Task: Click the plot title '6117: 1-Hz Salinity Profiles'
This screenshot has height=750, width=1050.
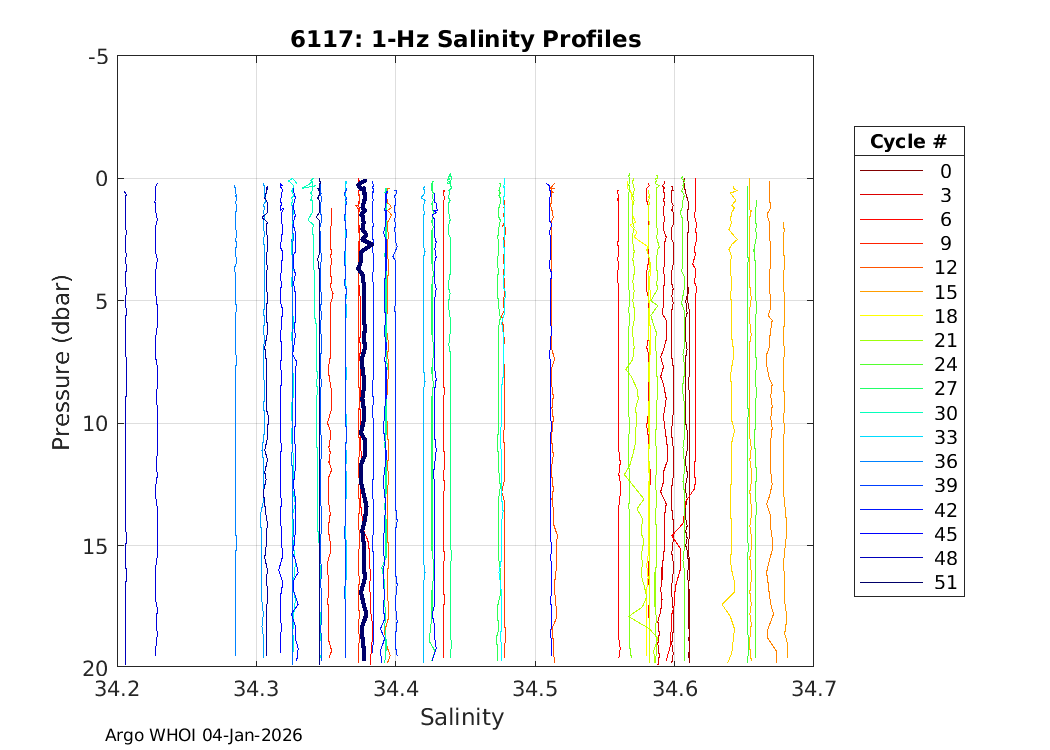Action: (465, 39)
